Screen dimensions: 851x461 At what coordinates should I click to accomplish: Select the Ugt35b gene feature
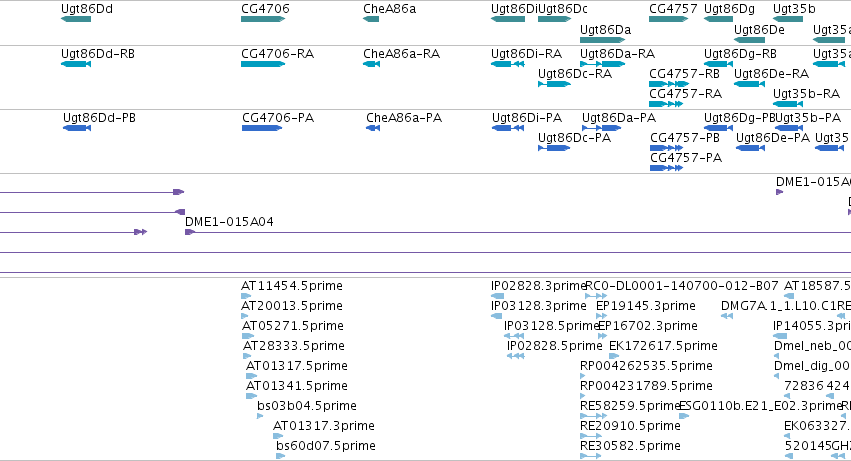[x=788, y=19]
